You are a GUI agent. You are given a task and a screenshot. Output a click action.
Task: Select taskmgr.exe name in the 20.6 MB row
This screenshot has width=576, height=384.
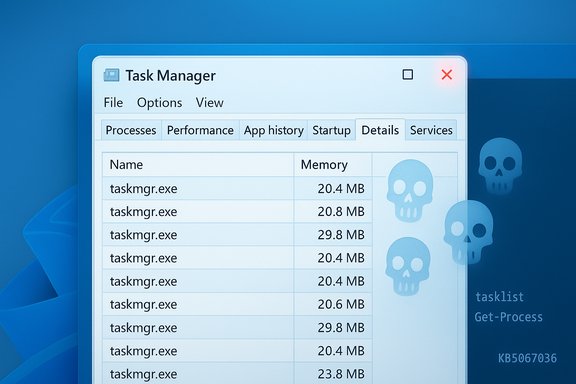coord(143,305)
